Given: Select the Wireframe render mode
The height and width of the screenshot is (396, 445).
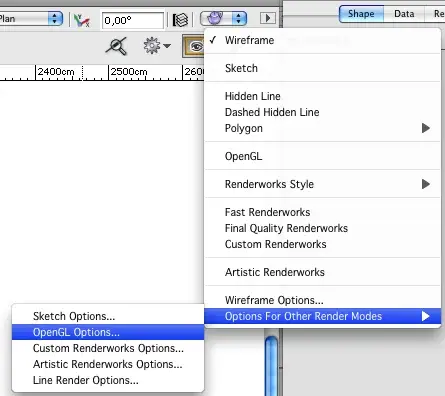Looking at the screenshot, I should tap(322, 40).
